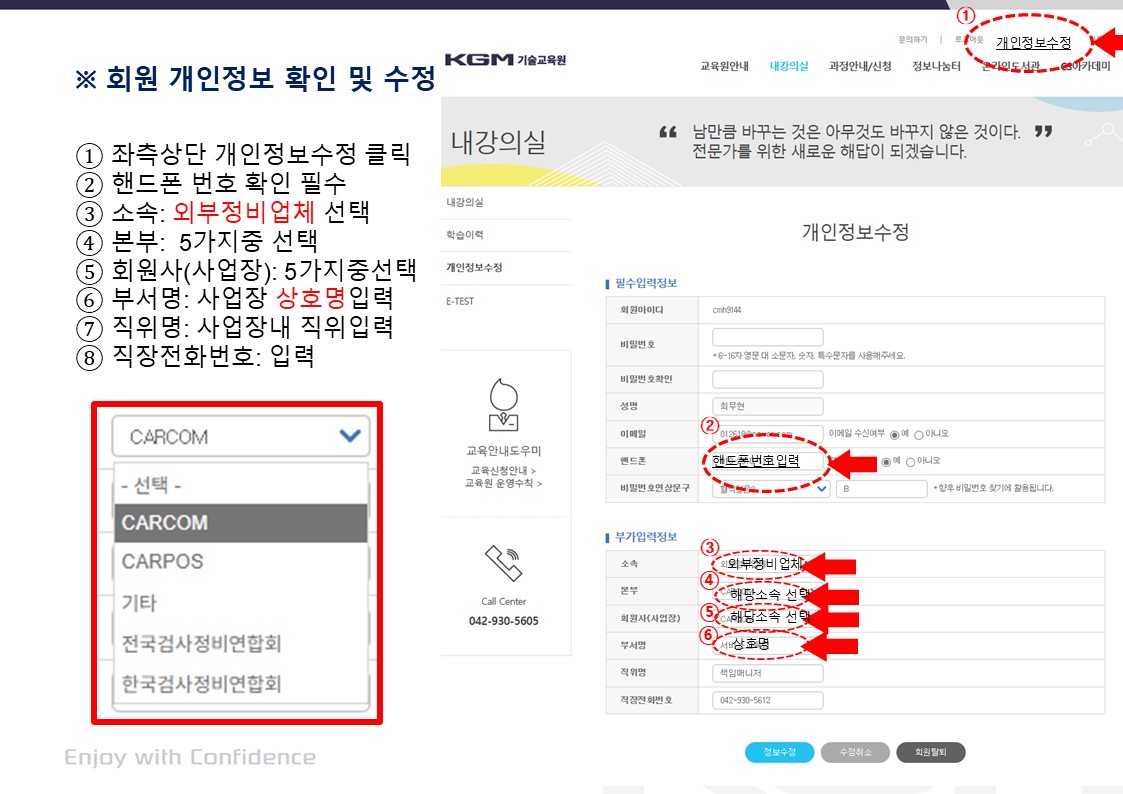1123x794 pixels.
Task: Click the blue 정보수정 button
Action: [x=779, y=752]
